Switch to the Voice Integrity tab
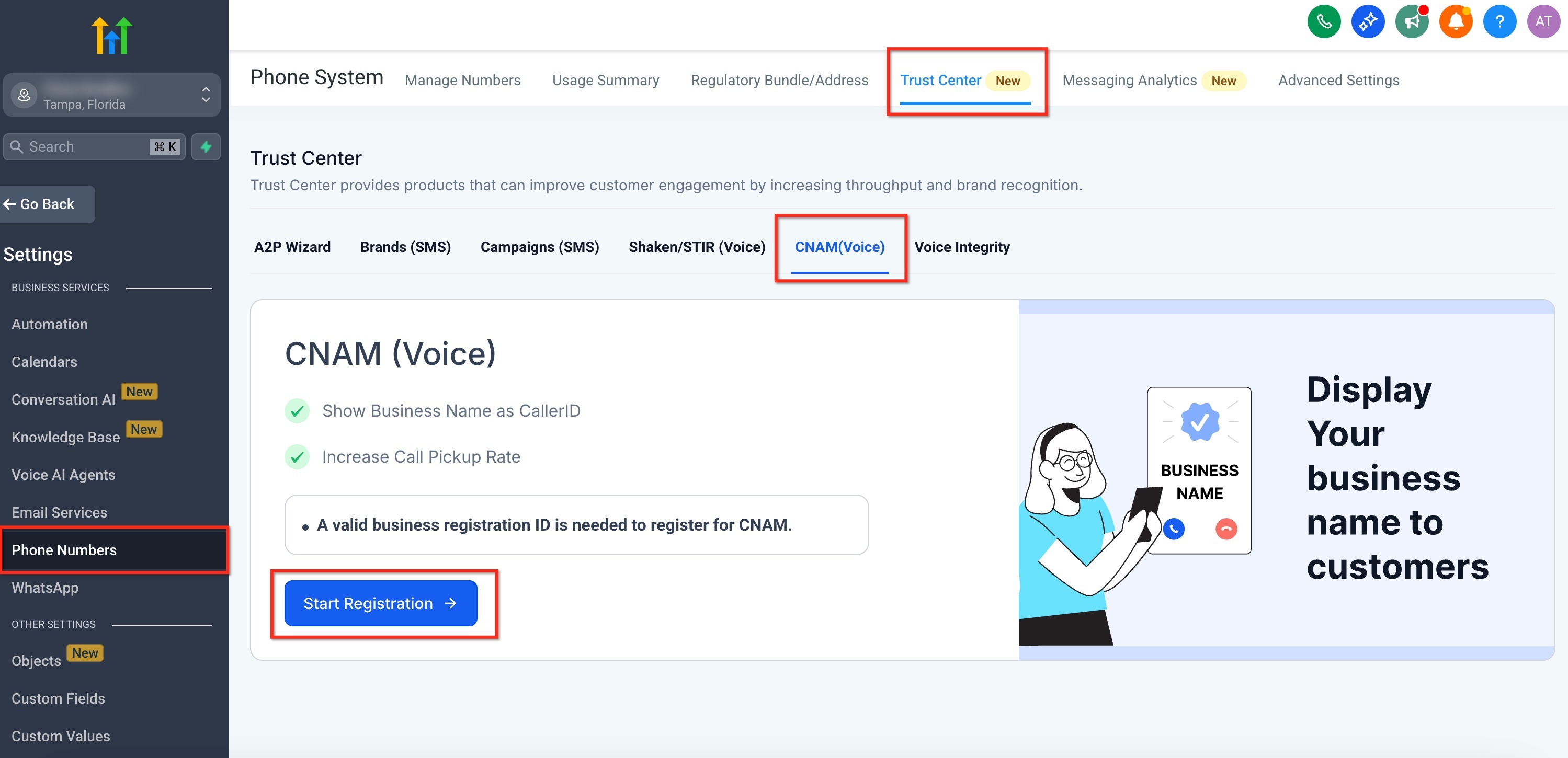The image size is (1568, 758). 961,247
